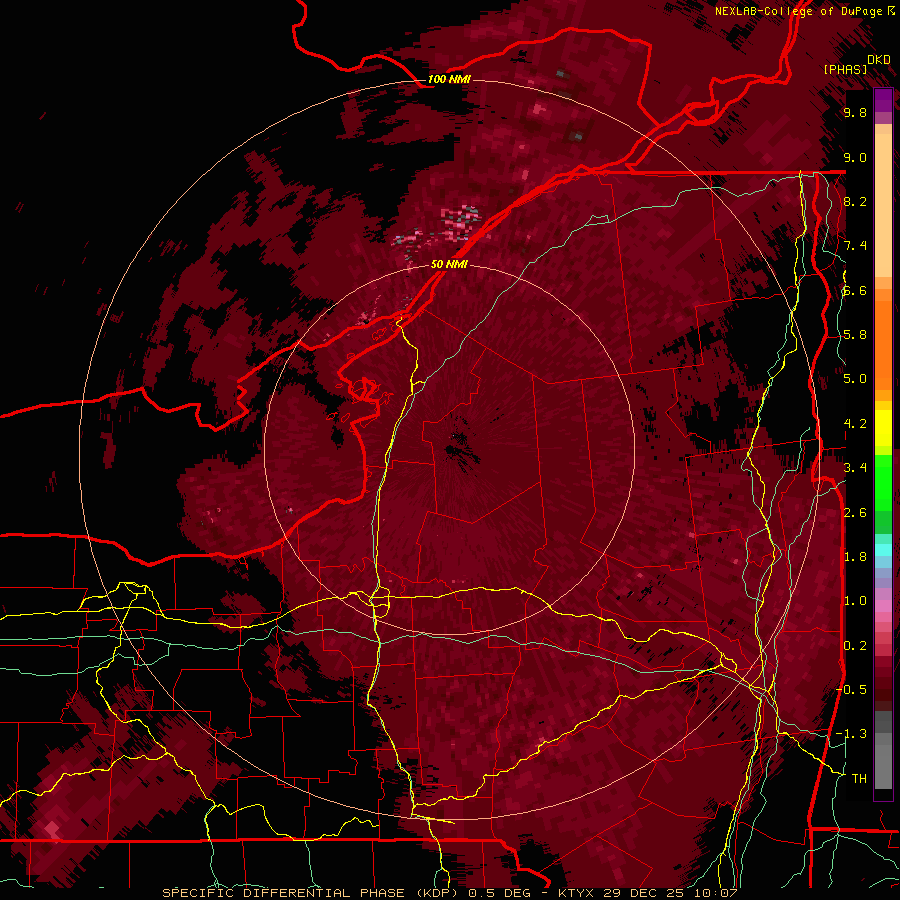
Task: Pick the orange segment of the color bar
Action: coord(883,344)
